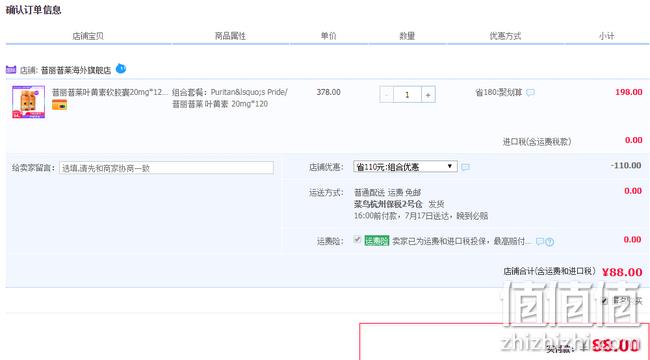
Task: Click the purple store icon
Action: 11,70
